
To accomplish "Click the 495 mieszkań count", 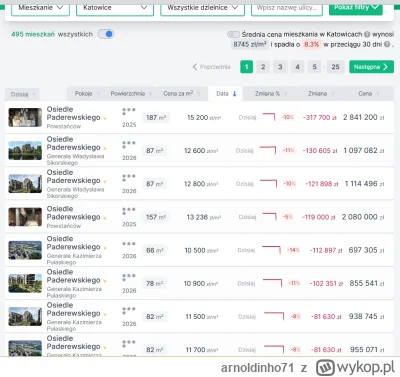I will tap(33, 34).
